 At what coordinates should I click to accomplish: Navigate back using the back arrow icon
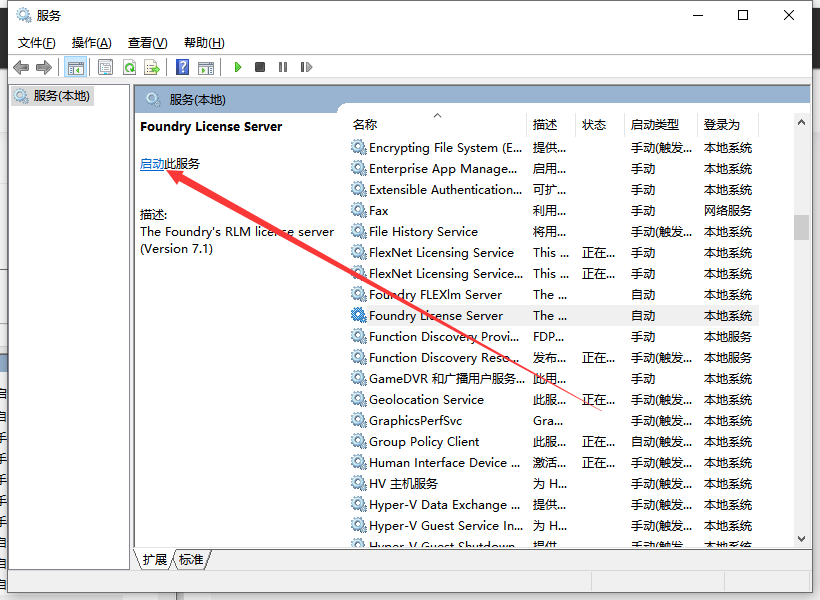[x=21, y=66]
